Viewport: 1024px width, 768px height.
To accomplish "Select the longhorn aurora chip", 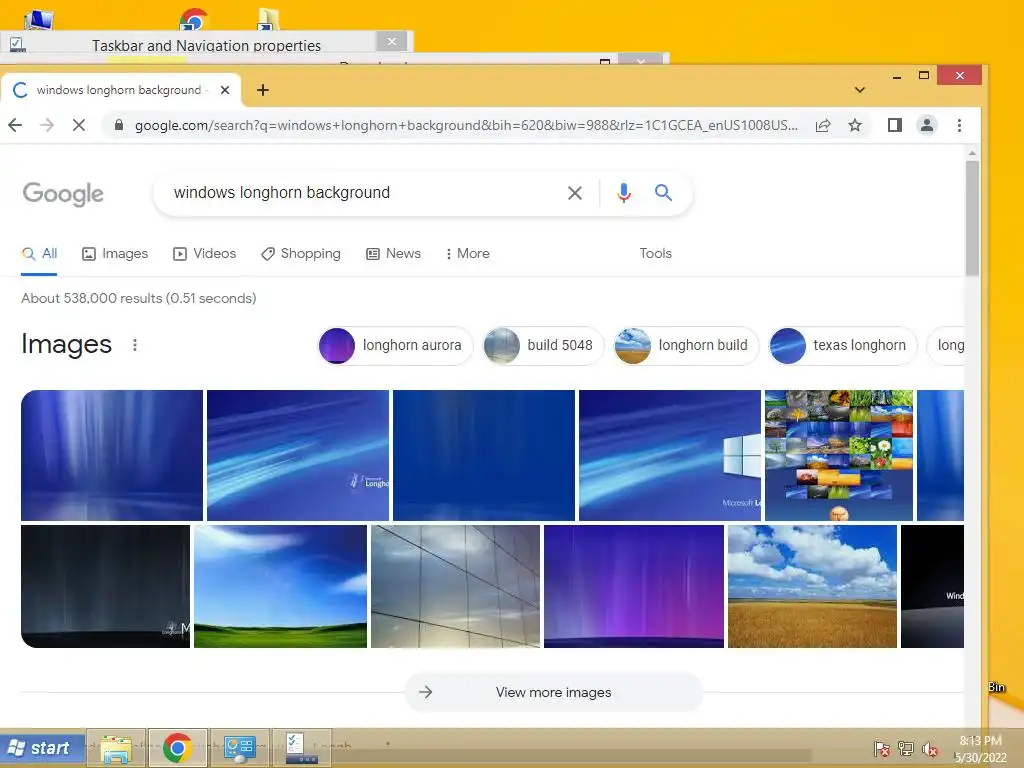I will pos(395,345).
